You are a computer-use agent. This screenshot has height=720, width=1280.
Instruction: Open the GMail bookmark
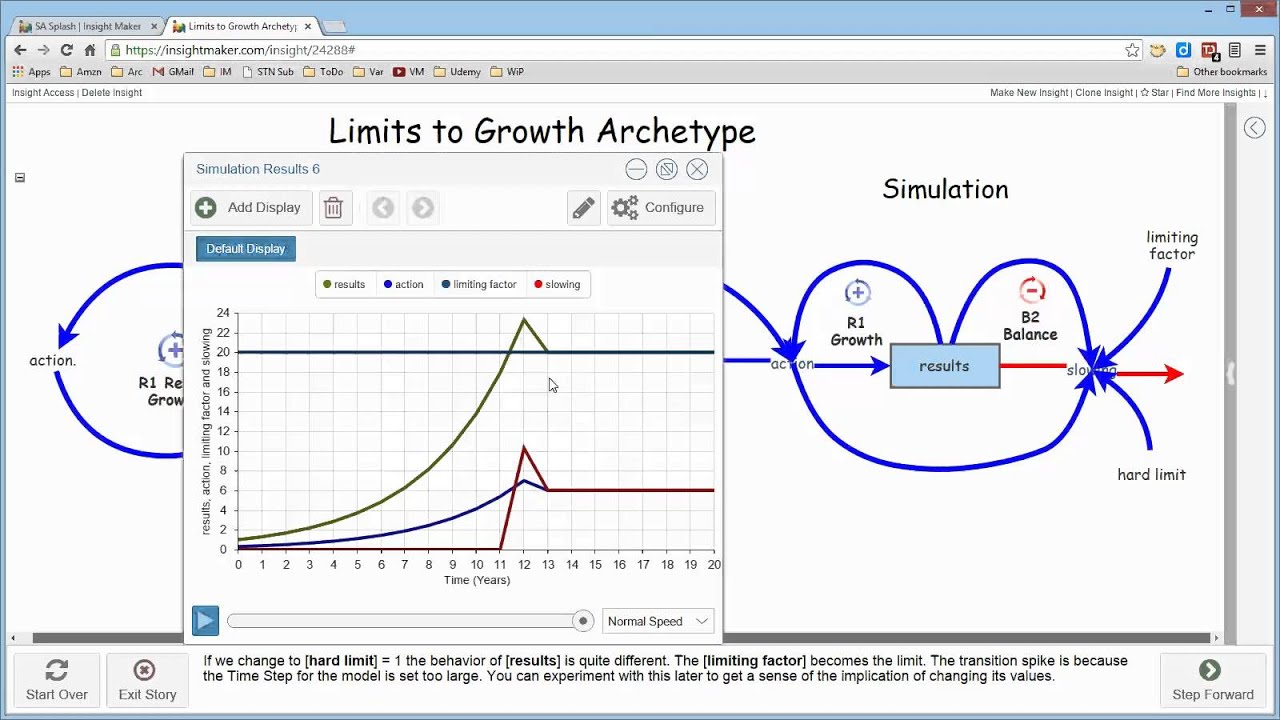tap(173, 72)
